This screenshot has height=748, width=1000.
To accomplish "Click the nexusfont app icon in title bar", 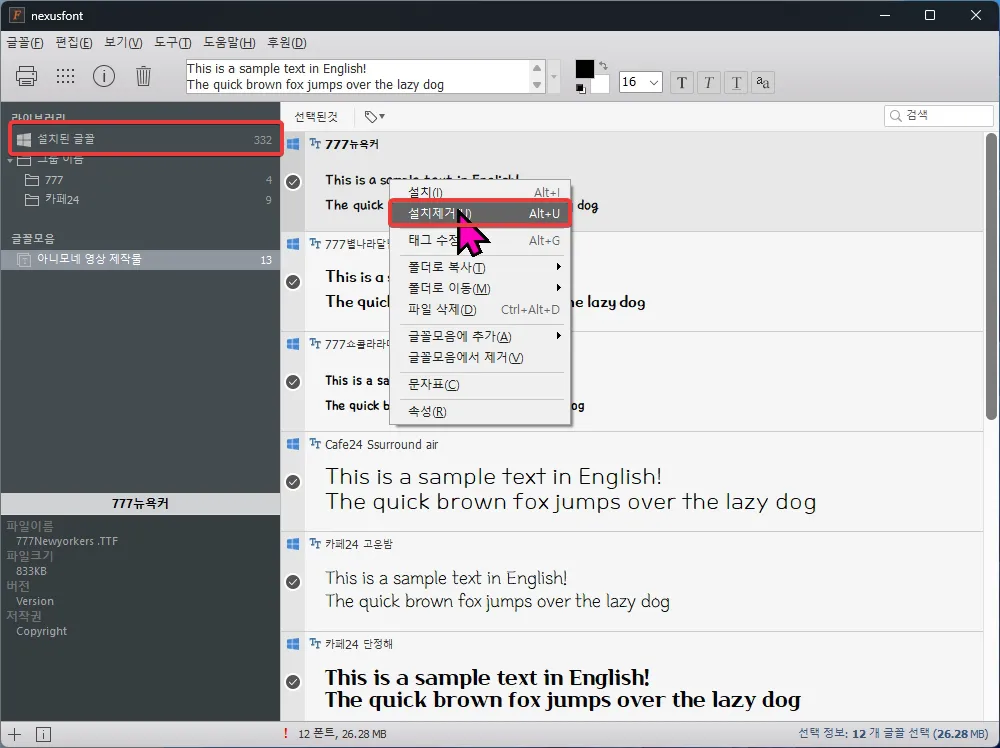I will [x=17, y=15].
